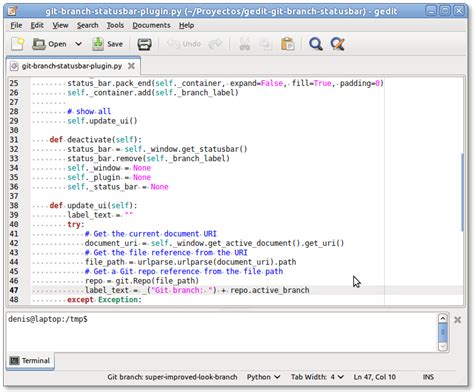Open the Find and Replace icon
Viewport: 474px width, 392px height.
pos(337,44)
